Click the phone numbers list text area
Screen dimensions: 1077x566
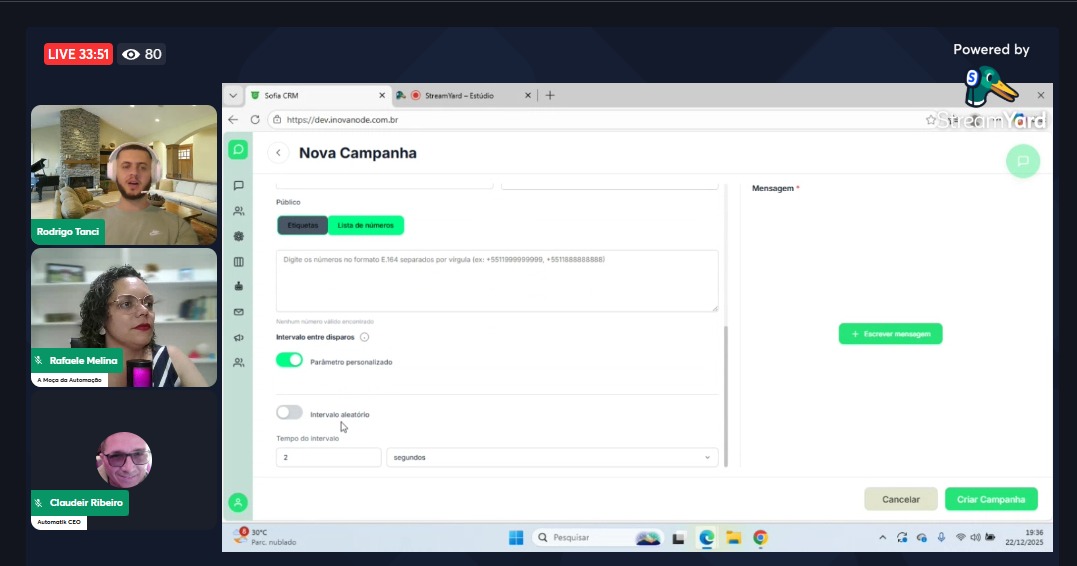(x=497, y=281)
